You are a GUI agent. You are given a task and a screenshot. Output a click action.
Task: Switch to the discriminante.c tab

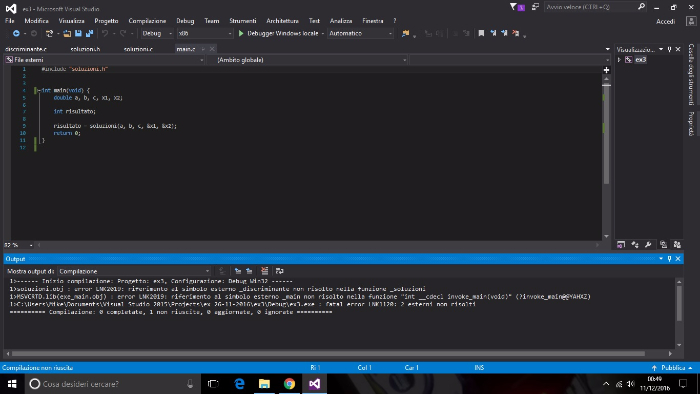(x=26, y=49)
